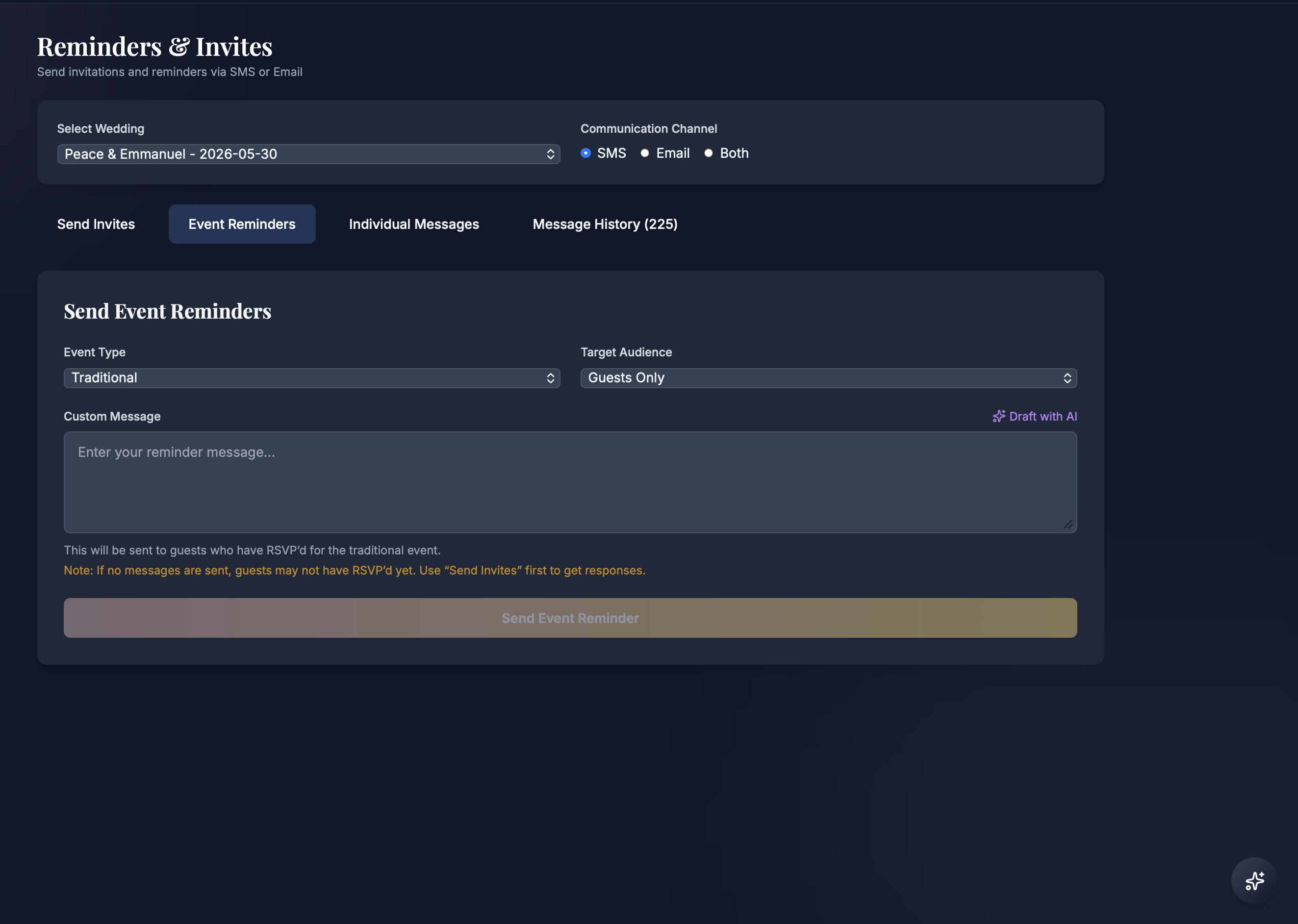The height and width of the screenshot is (924, 1298).
Task: Click the sparkle icon beside Draft with AI
Action: pos(999,417)
